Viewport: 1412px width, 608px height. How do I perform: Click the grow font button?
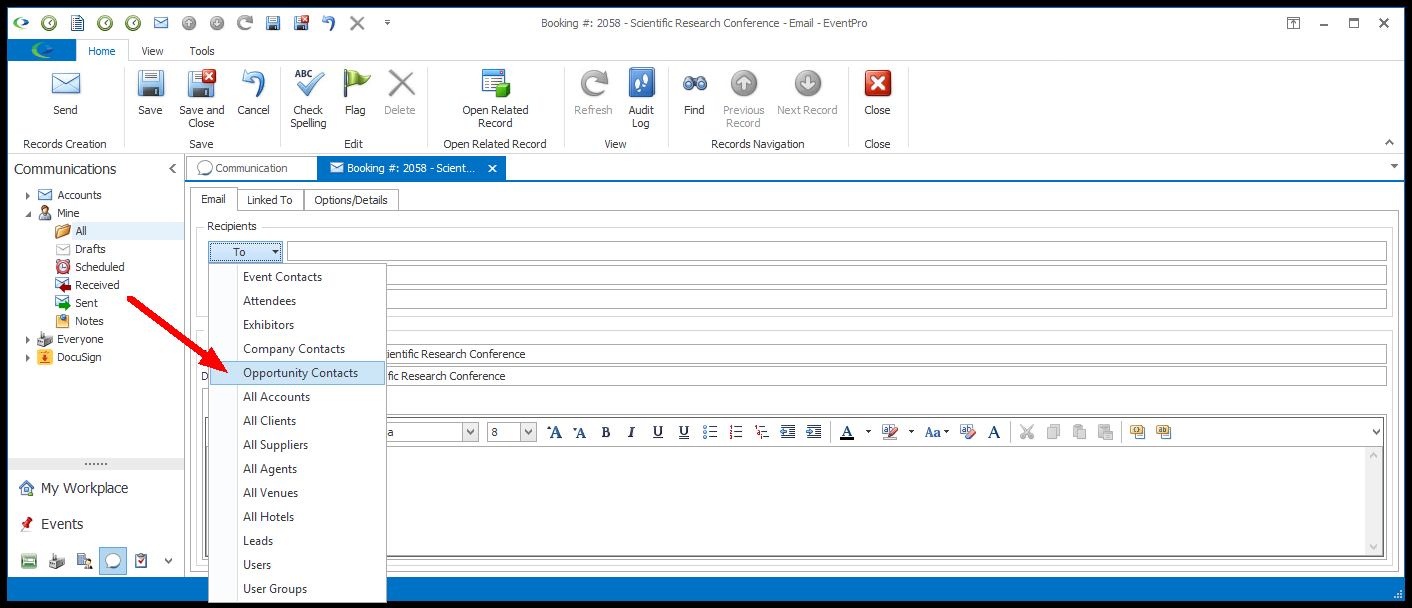click(x=555, y=432)
